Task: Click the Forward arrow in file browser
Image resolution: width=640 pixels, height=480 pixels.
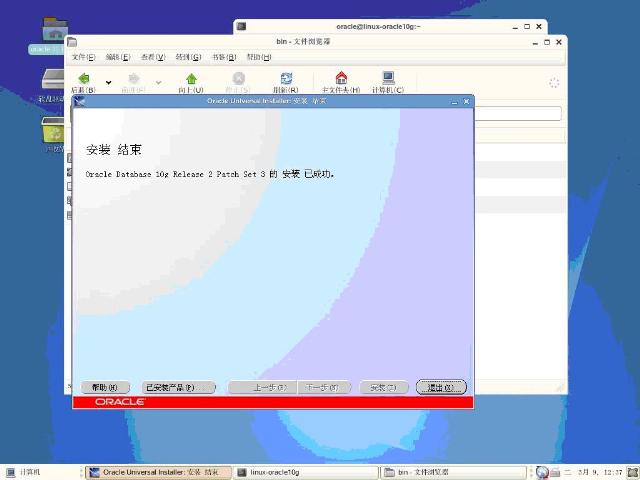Action: tap(134, 82)
